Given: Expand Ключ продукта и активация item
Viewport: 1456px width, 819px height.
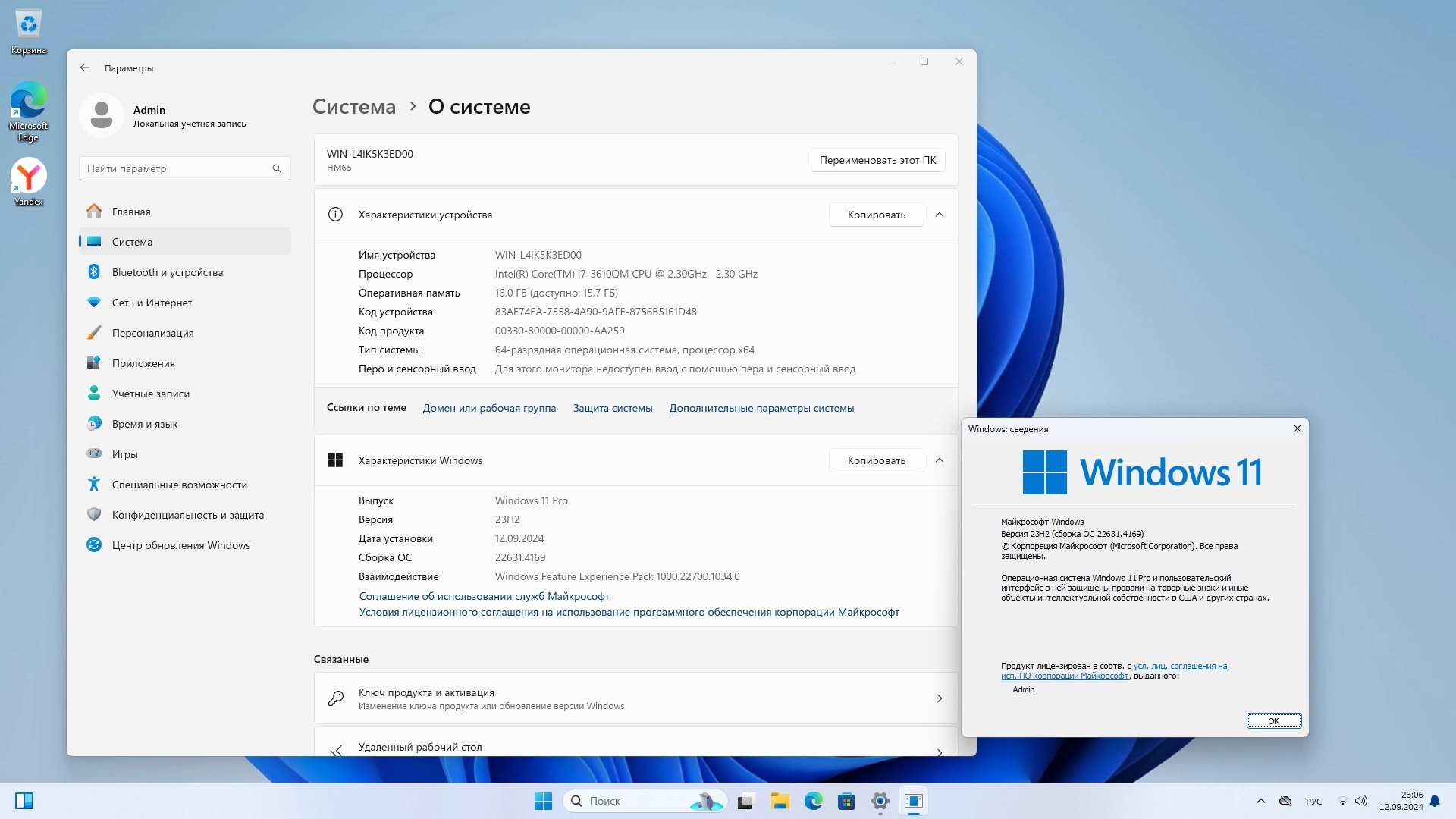Looking at the screenshot, I should [635, 698].
